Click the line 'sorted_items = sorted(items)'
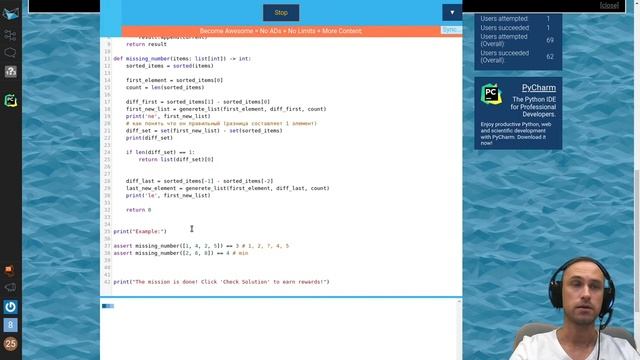The width and height of the screenshot is (640, 360). pyautogui.click(x=169, y=66)
